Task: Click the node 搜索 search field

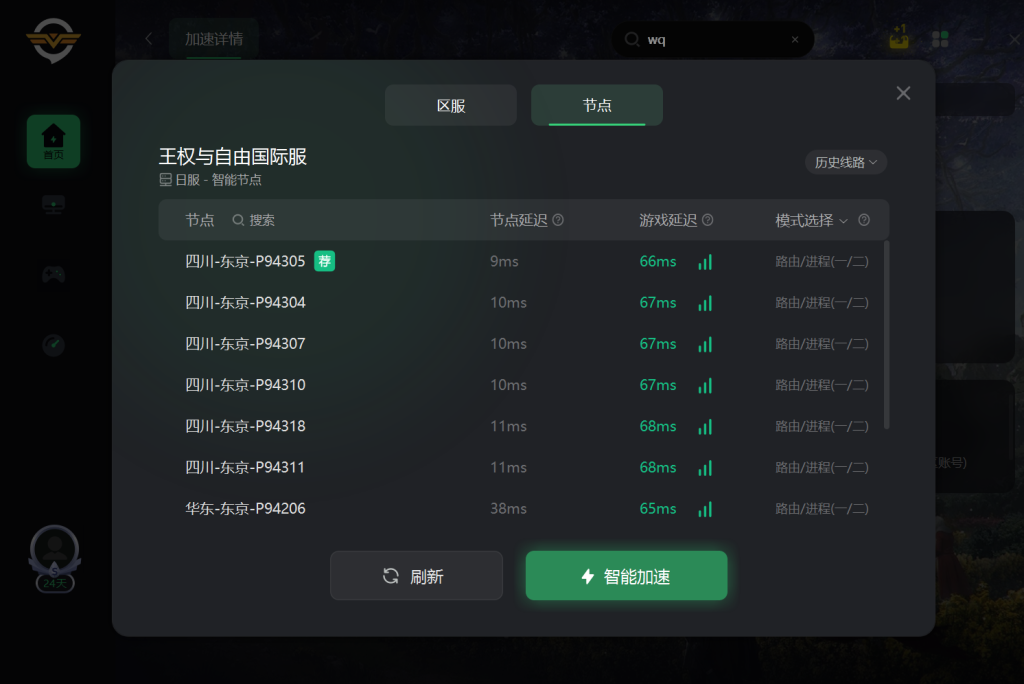Action: click(254, 220)
